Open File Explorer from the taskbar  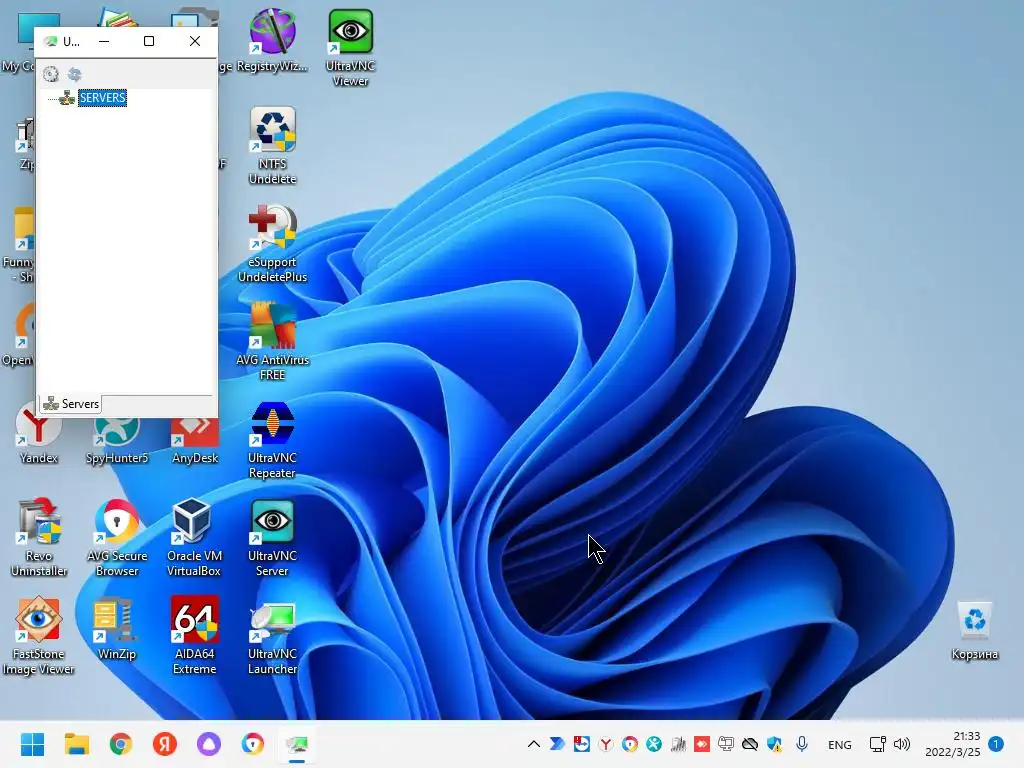[76, 744]
